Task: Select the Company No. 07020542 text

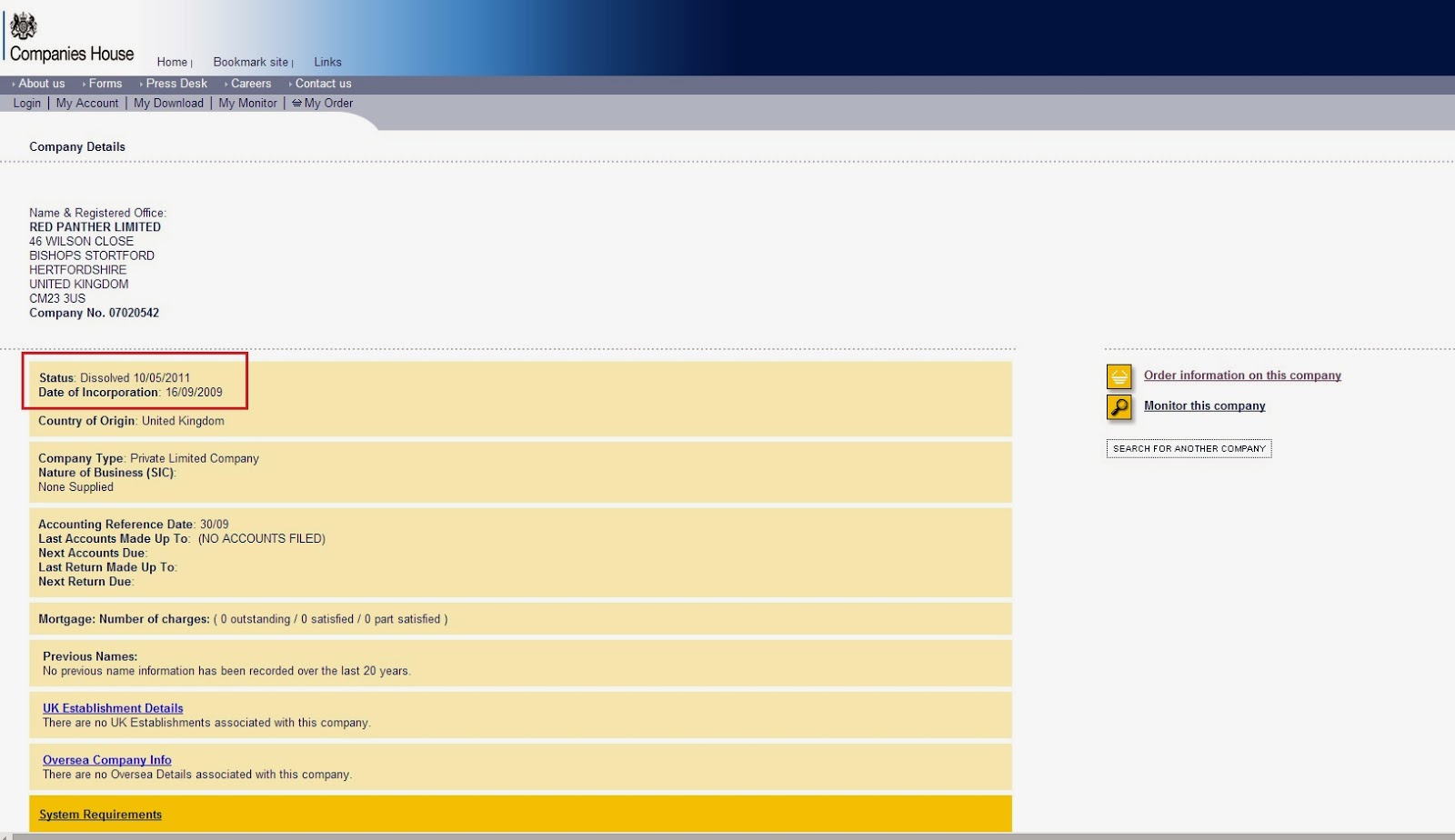Action: (94, 313)
